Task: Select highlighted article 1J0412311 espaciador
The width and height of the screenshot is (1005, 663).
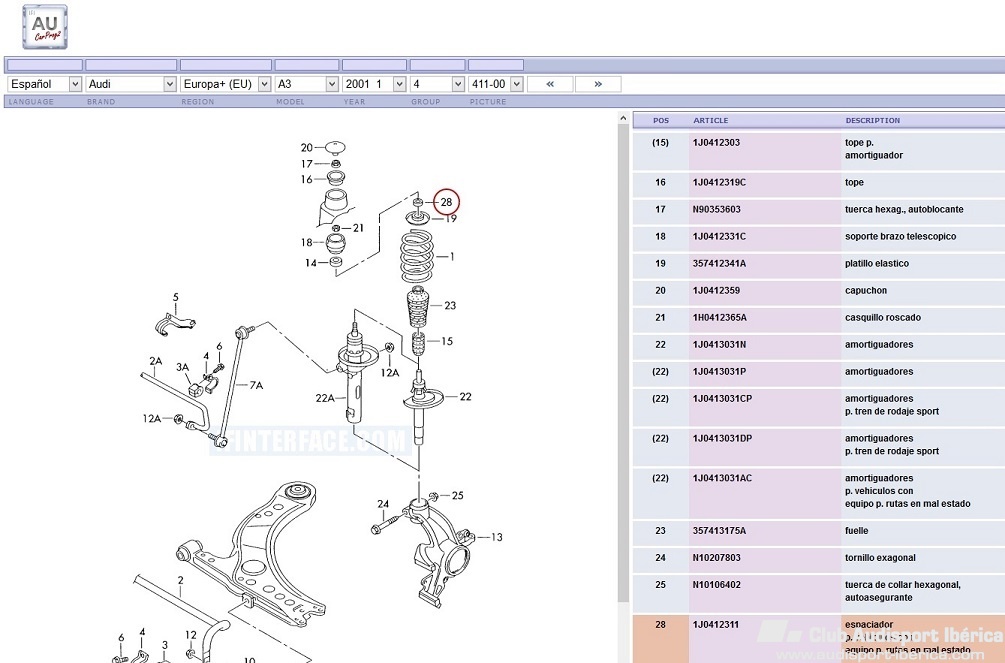Action: (x=819, y=639)
